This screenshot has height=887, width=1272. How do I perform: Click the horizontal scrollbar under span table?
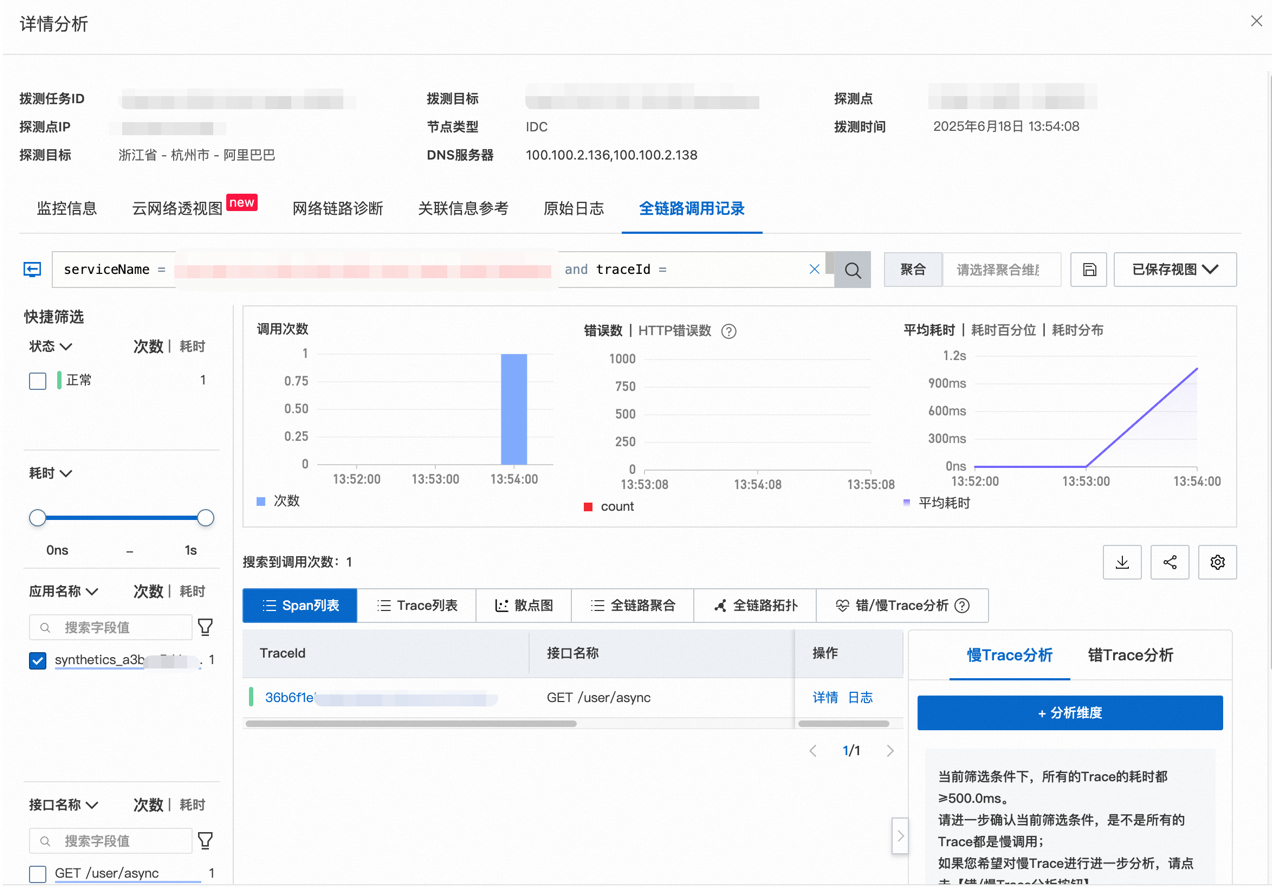coord(411,723)
